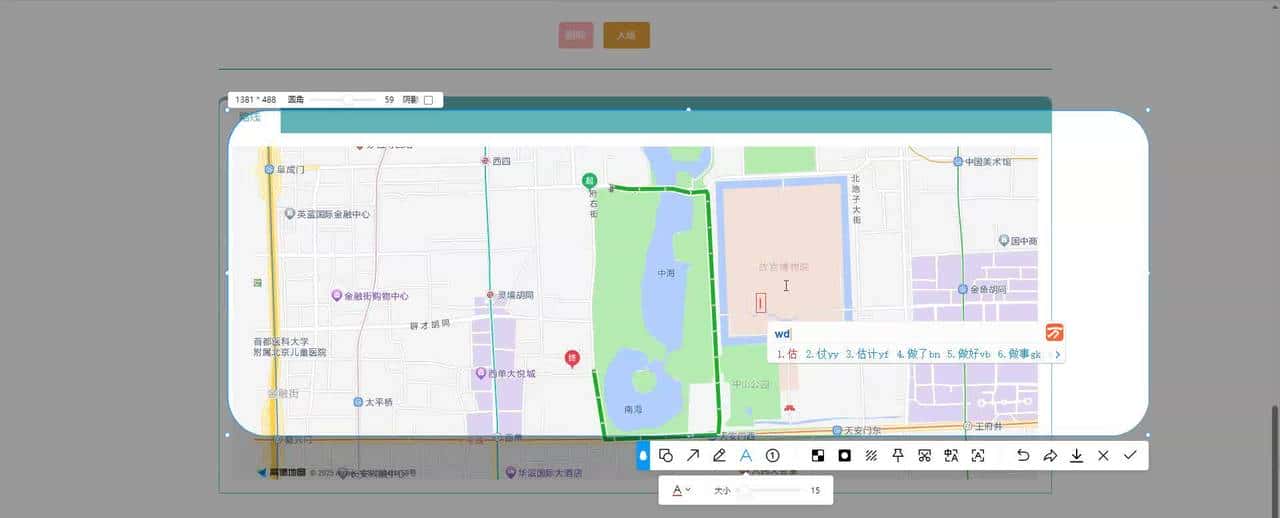
Task: Click the 太平桥 location marker
Action: (358, 402)
